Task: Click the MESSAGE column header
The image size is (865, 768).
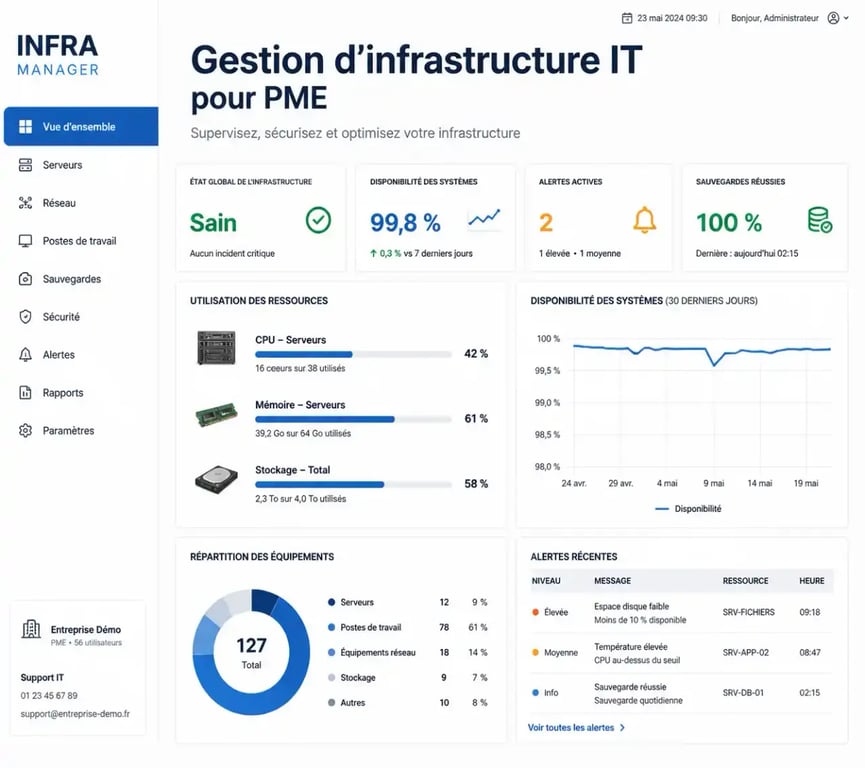Action: [612, 580]
